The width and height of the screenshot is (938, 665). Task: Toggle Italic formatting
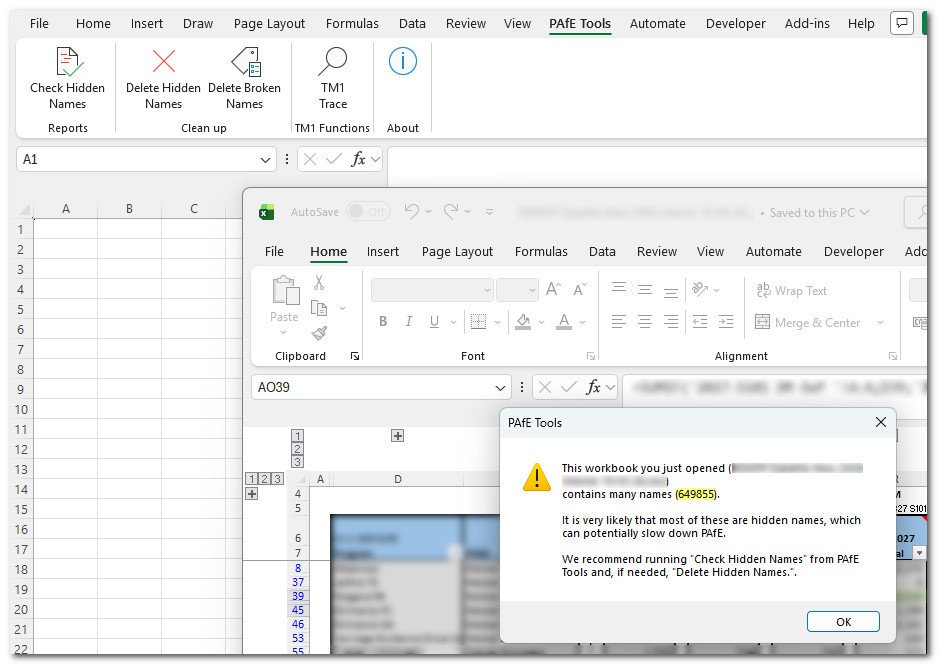[409, 322]
